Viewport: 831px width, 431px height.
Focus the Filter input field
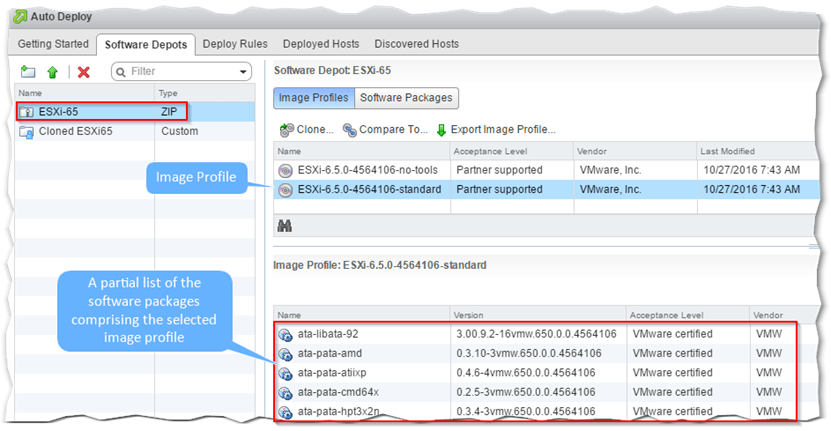point(183,72)
